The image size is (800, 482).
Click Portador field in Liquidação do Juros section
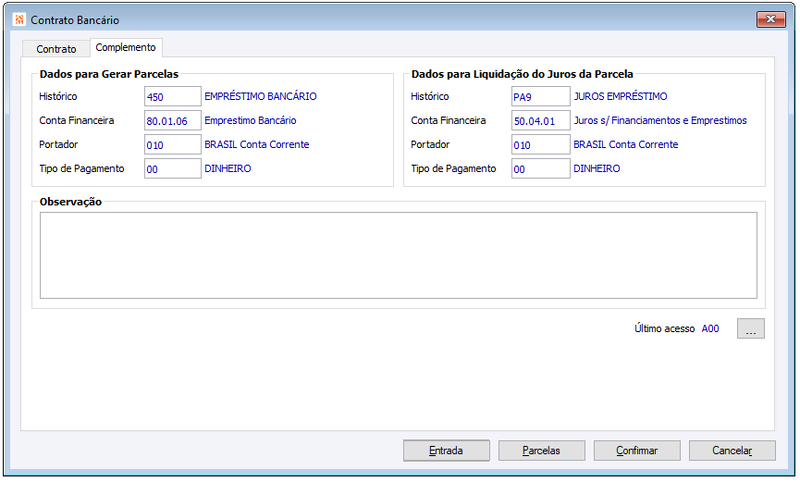(x=540, y=145)
